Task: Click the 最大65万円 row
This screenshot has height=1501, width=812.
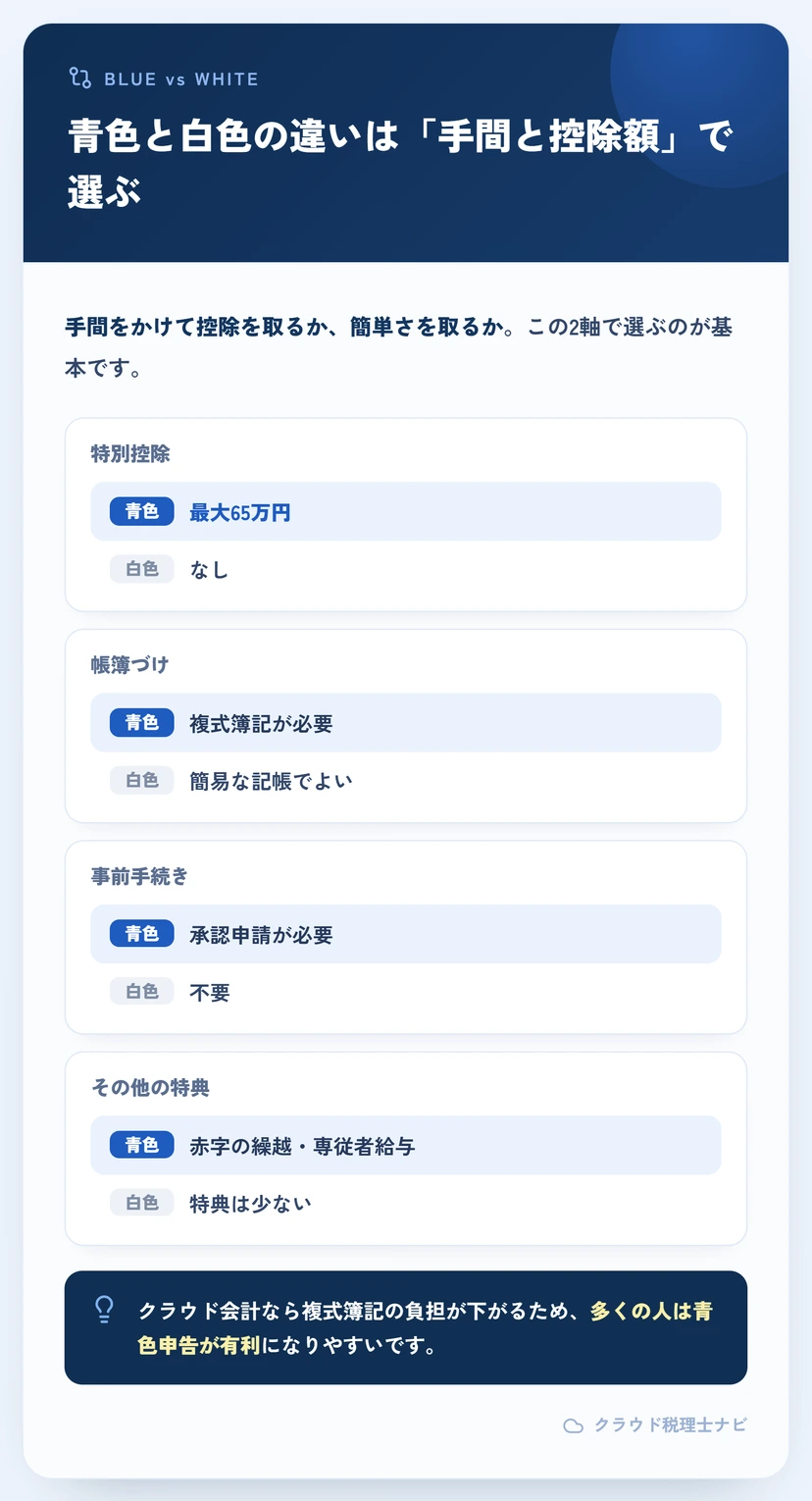Action: 406,511
